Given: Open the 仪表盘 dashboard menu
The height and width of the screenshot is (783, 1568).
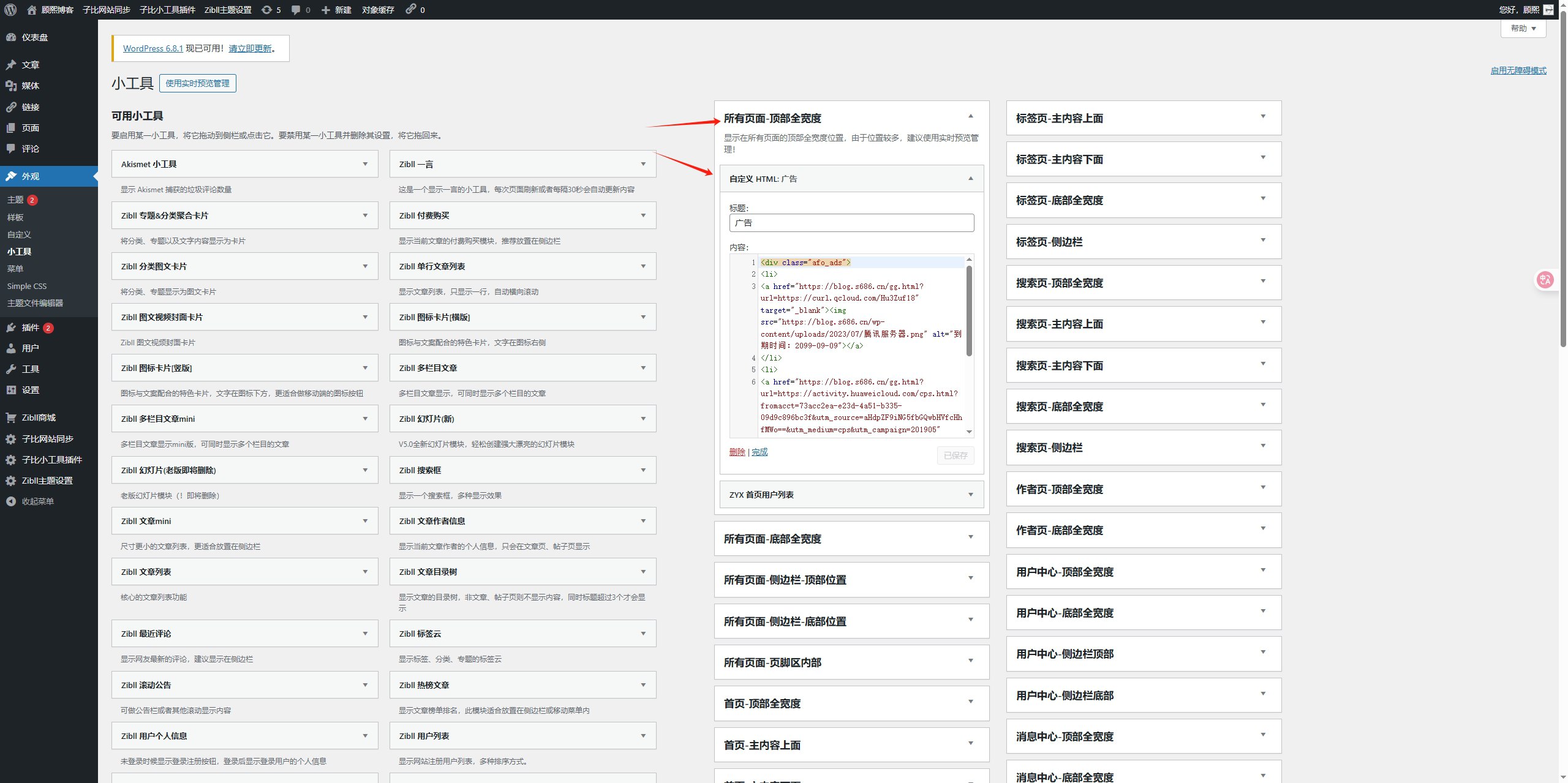Looking at the screenshot, I should [34, 37].
